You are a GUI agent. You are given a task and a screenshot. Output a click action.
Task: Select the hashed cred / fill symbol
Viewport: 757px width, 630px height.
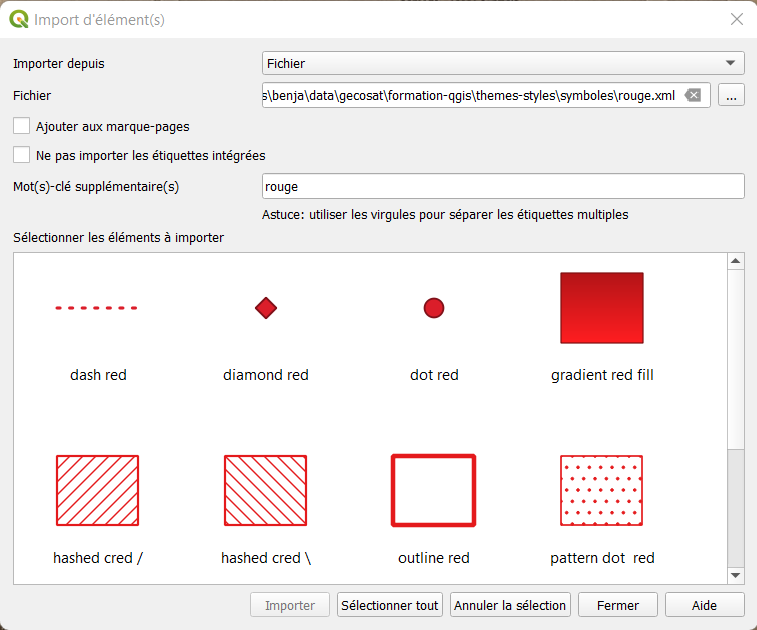(x=97, y=490)
